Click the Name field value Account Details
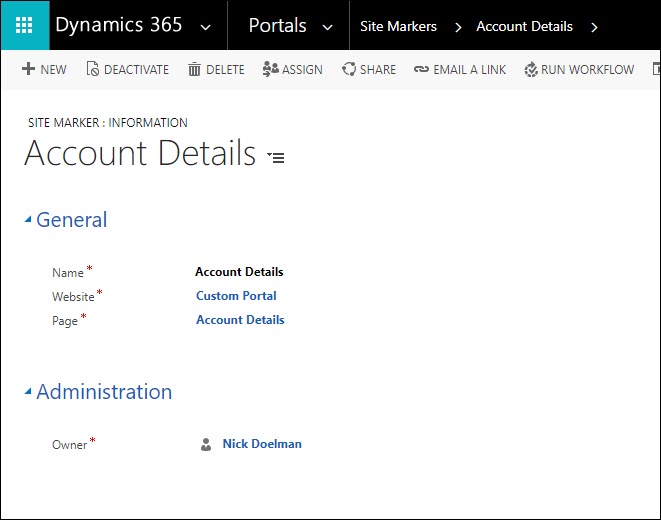The width and height of the screenshot is (661, 520). point(239,272)
